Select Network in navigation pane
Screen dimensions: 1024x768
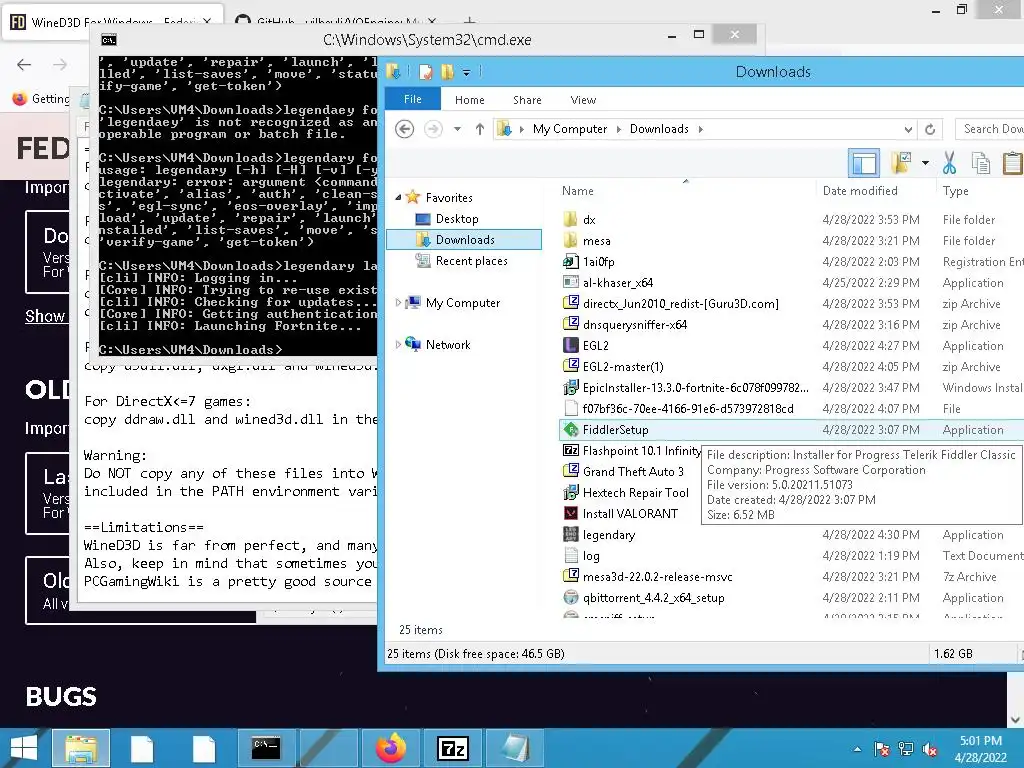447,344
